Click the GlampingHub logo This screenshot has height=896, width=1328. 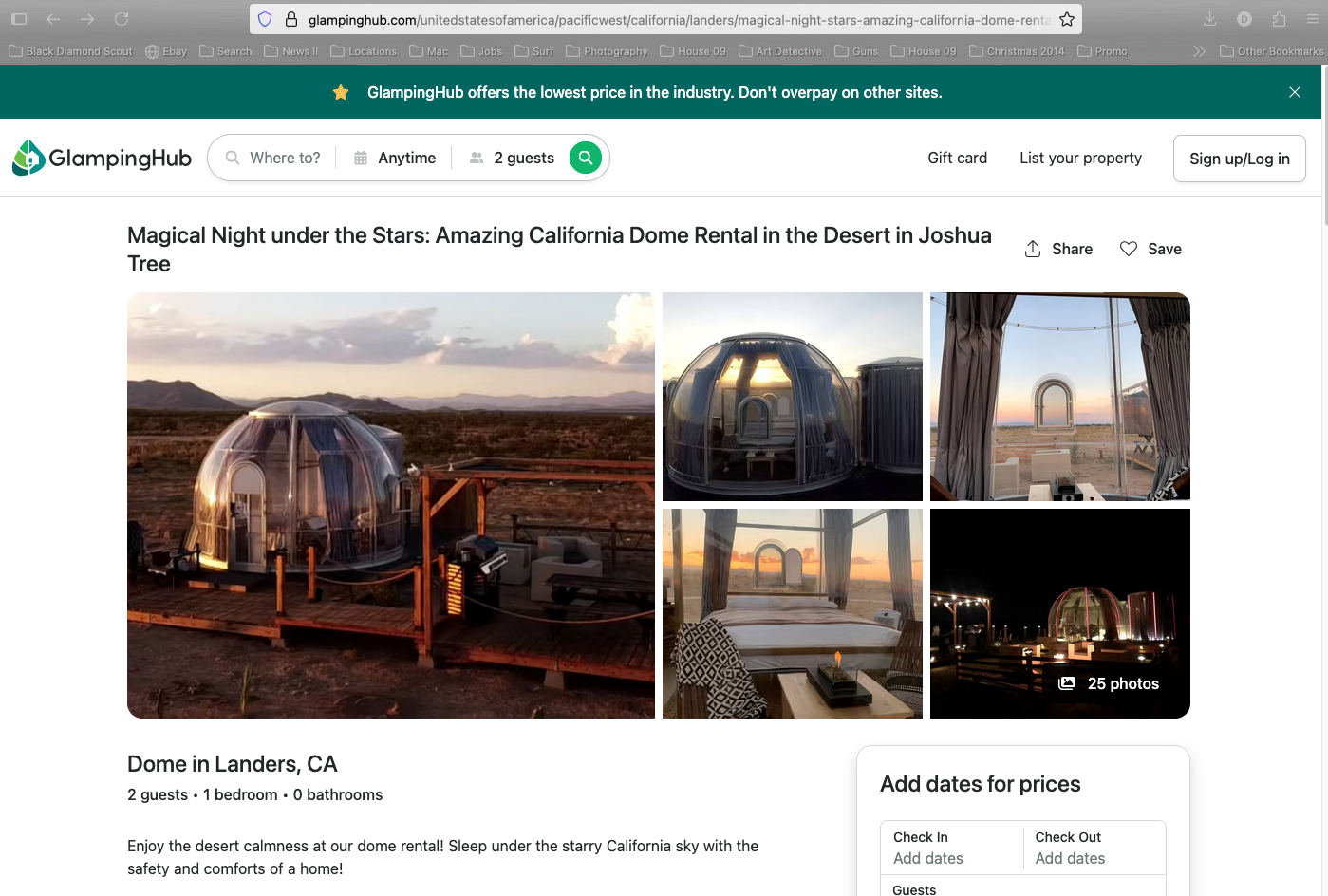point(103,159)
